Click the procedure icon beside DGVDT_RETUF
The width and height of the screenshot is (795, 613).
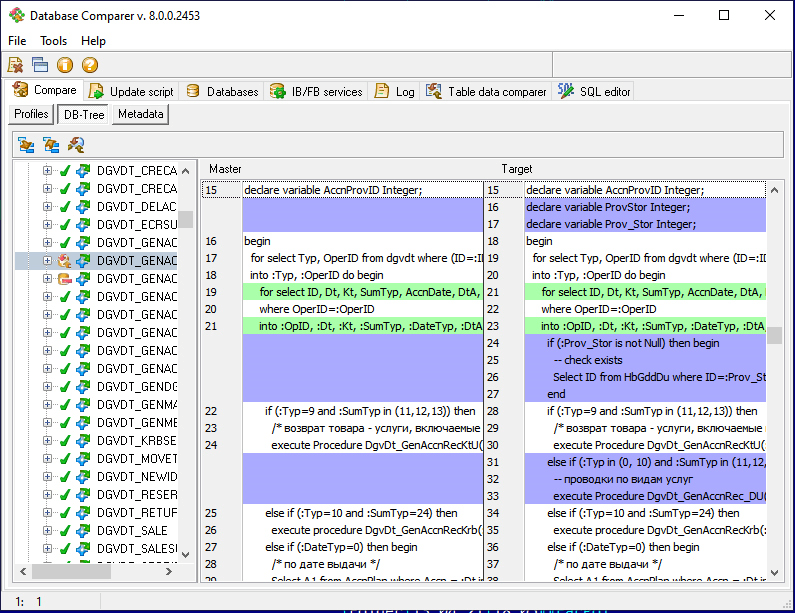[x=83, y=513]
